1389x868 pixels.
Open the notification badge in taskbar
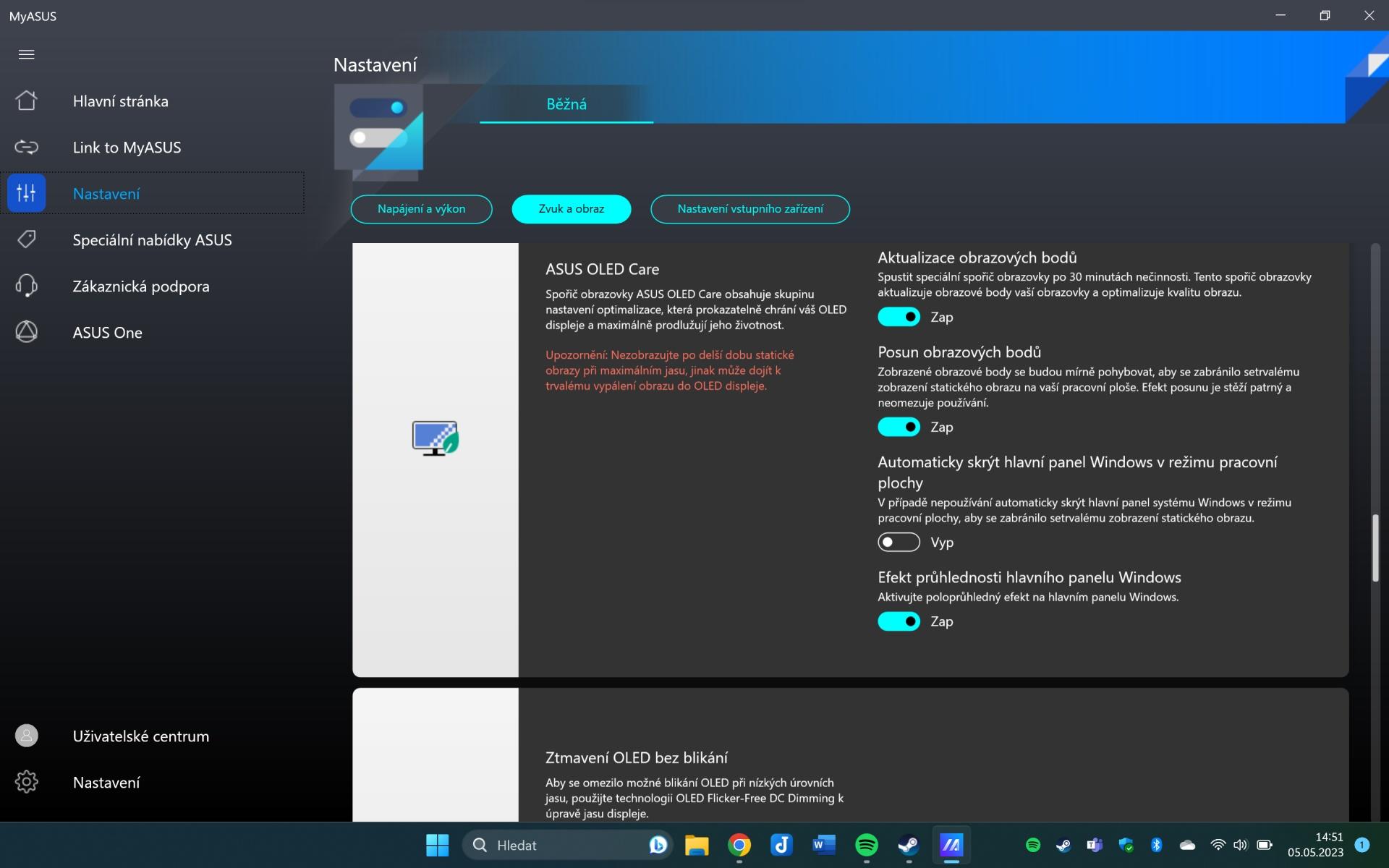pos(1362,845)
